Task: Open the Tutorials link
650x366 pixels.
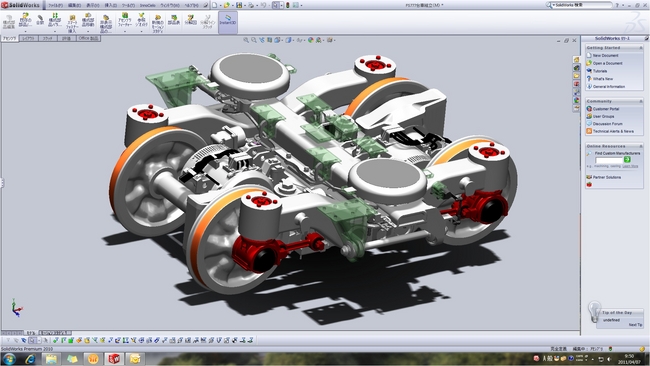Action: click(x=600, y=71)
